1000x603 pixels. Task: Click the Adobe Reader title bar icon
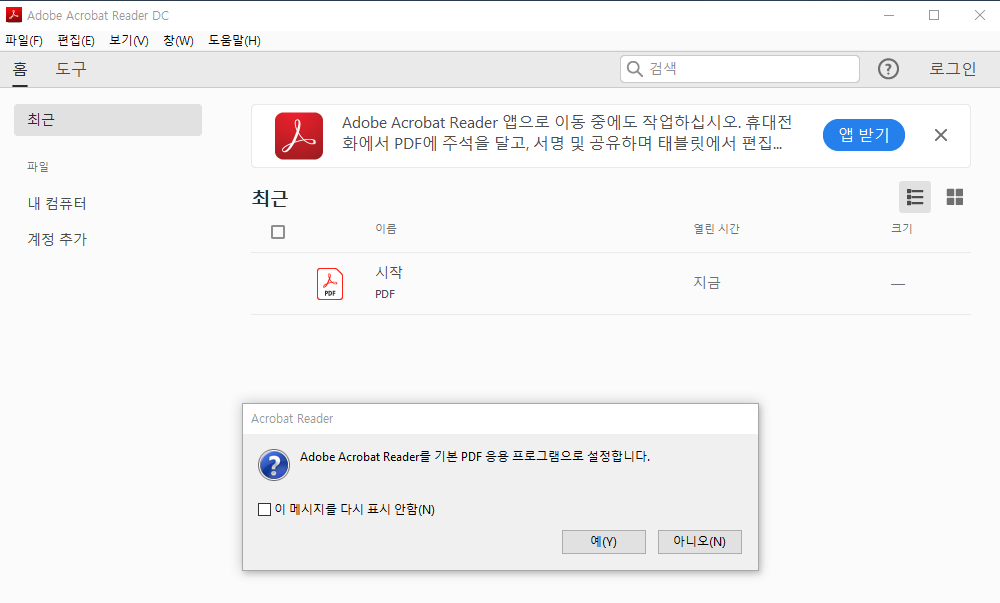tap(13, 15)
